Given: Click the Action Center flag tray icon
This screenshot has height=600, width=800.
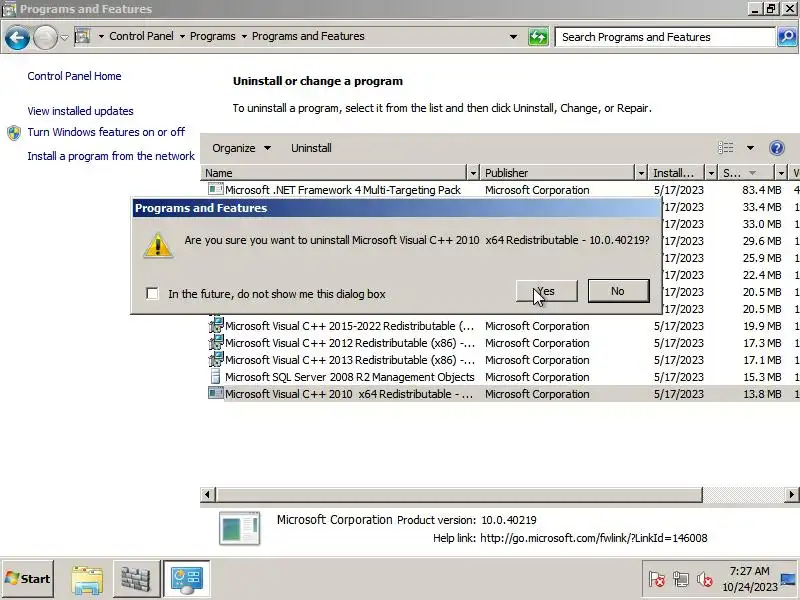Looking at the screenshot, I should pyautogui.click(x=657, y=579).
